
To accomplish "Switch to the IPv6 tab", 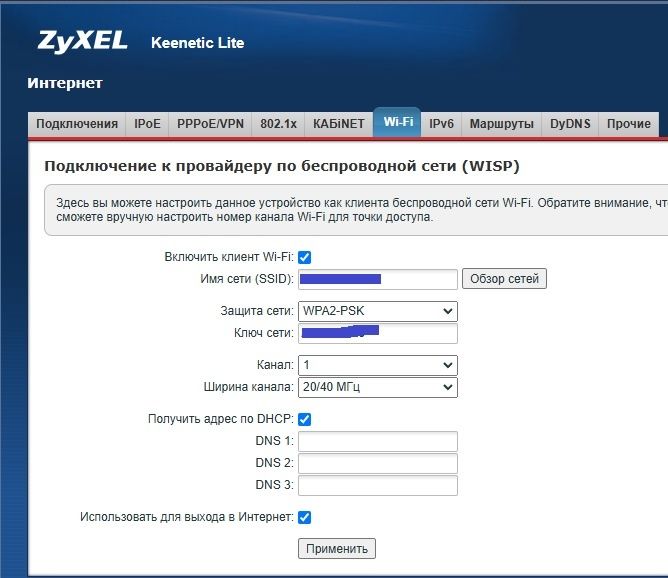I will coord(441,124).
